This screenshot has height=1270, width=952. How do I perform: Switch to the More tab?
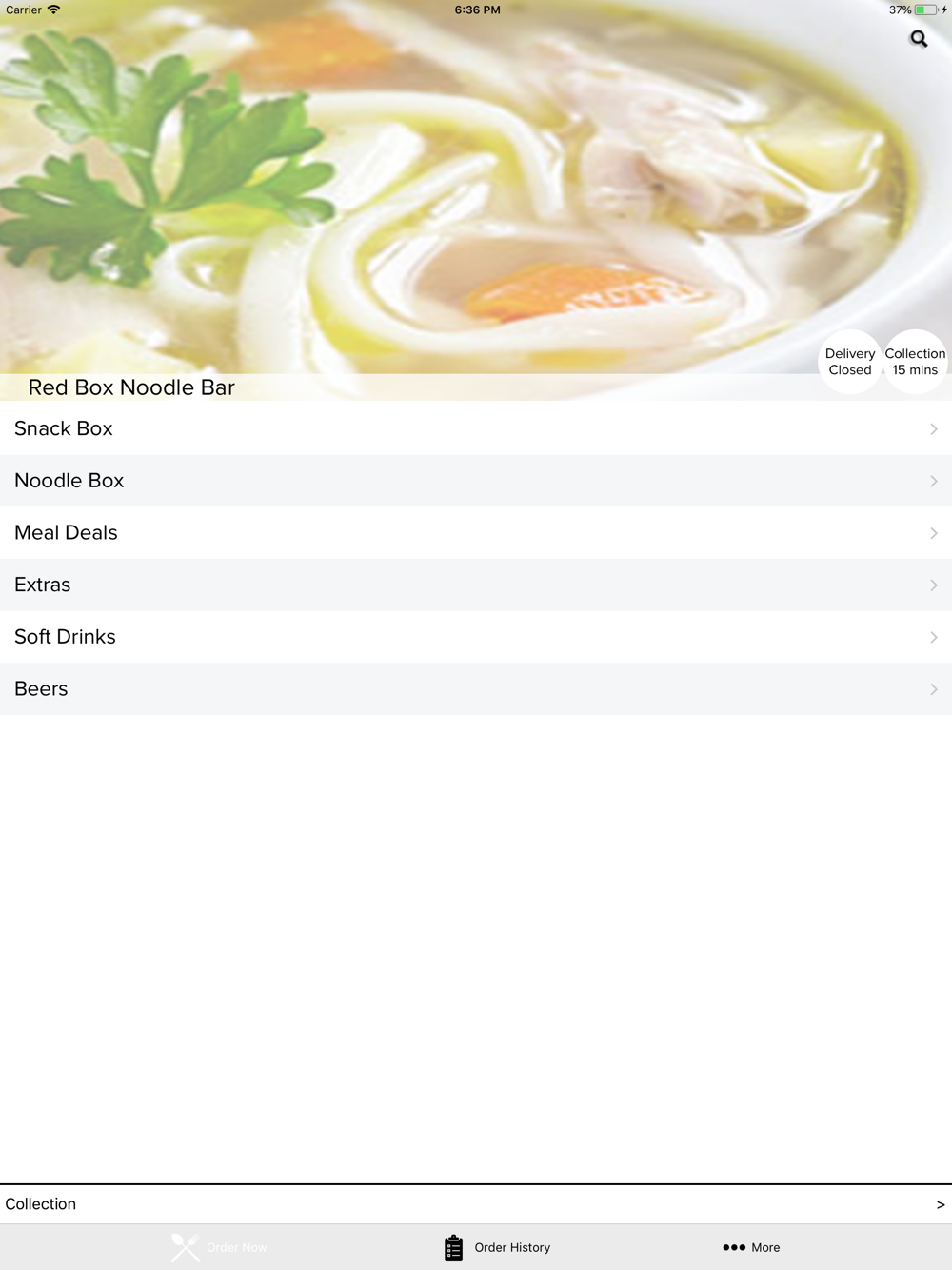tap(751, 1247)
